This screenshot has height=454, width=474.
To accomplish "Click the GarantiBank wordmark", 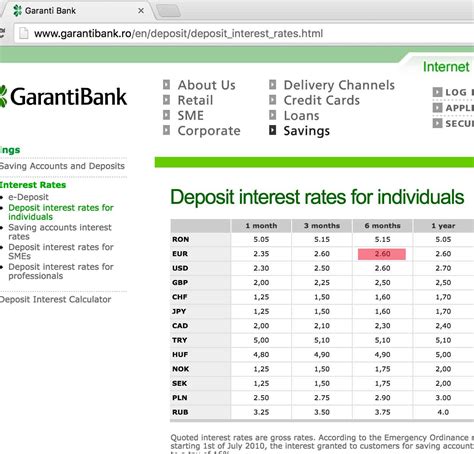I will pyautogui.click(x=69, y=97).
